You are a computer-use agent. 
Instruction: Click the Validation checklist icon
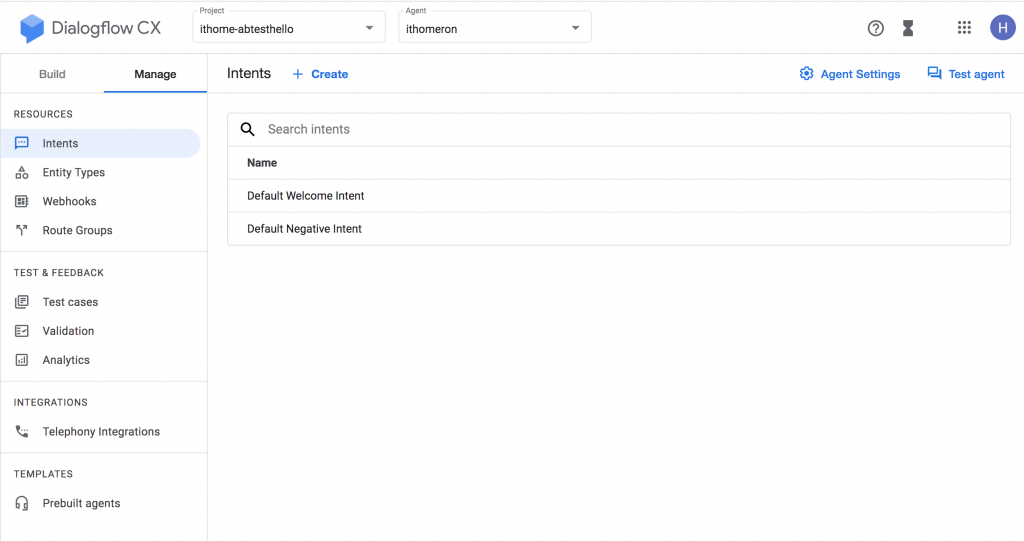click(22, 331)
